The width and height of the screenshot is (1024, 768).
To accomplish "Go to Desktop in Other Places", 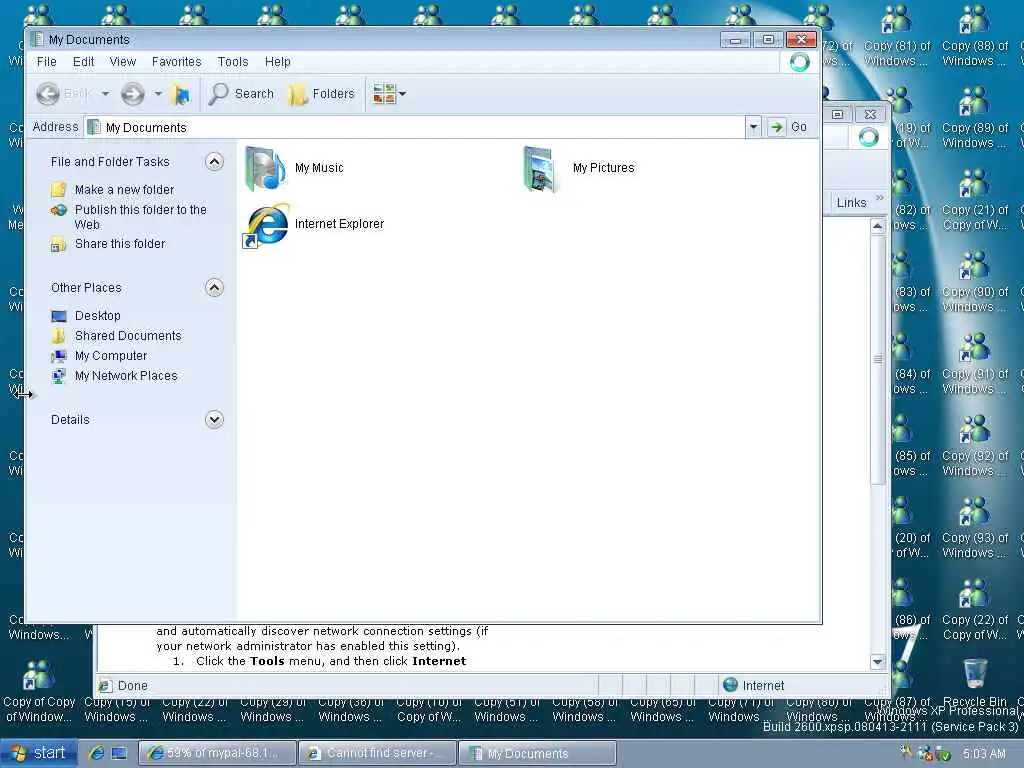I will click(x=98, y=316).
